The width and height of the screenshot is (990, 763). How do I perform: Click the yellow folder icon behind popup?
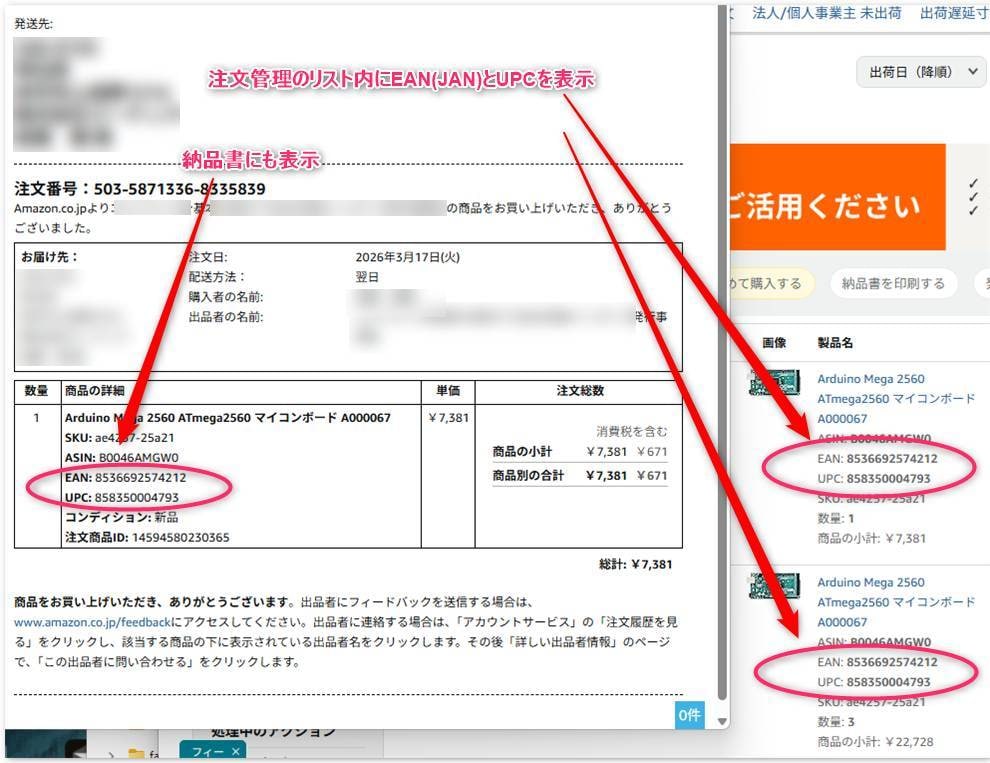pos(136,753)
